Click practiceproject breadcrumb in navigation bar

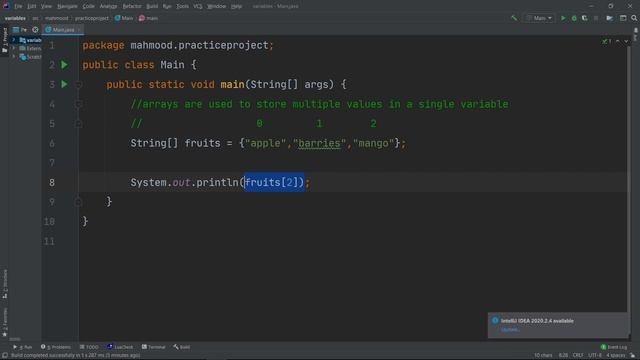92,18
